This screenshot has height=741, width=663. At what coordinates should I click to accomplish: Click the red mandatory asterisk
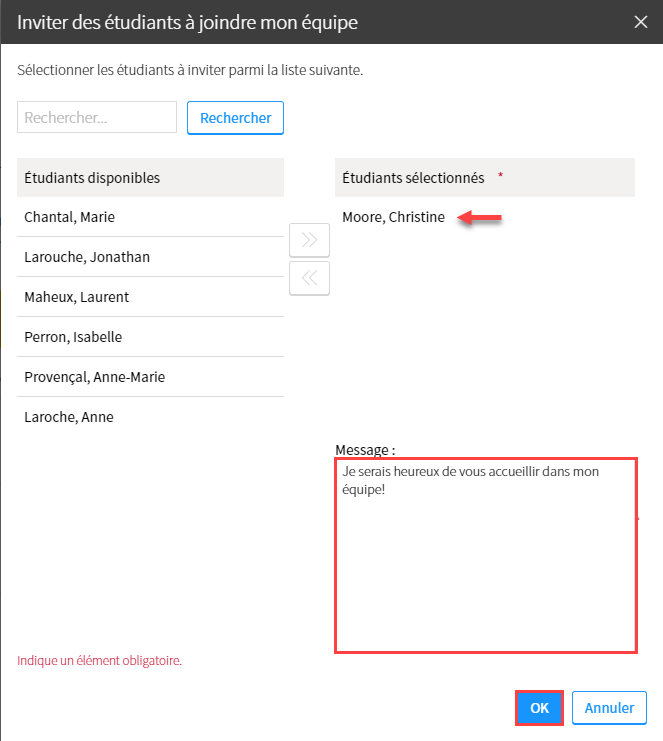500,175
